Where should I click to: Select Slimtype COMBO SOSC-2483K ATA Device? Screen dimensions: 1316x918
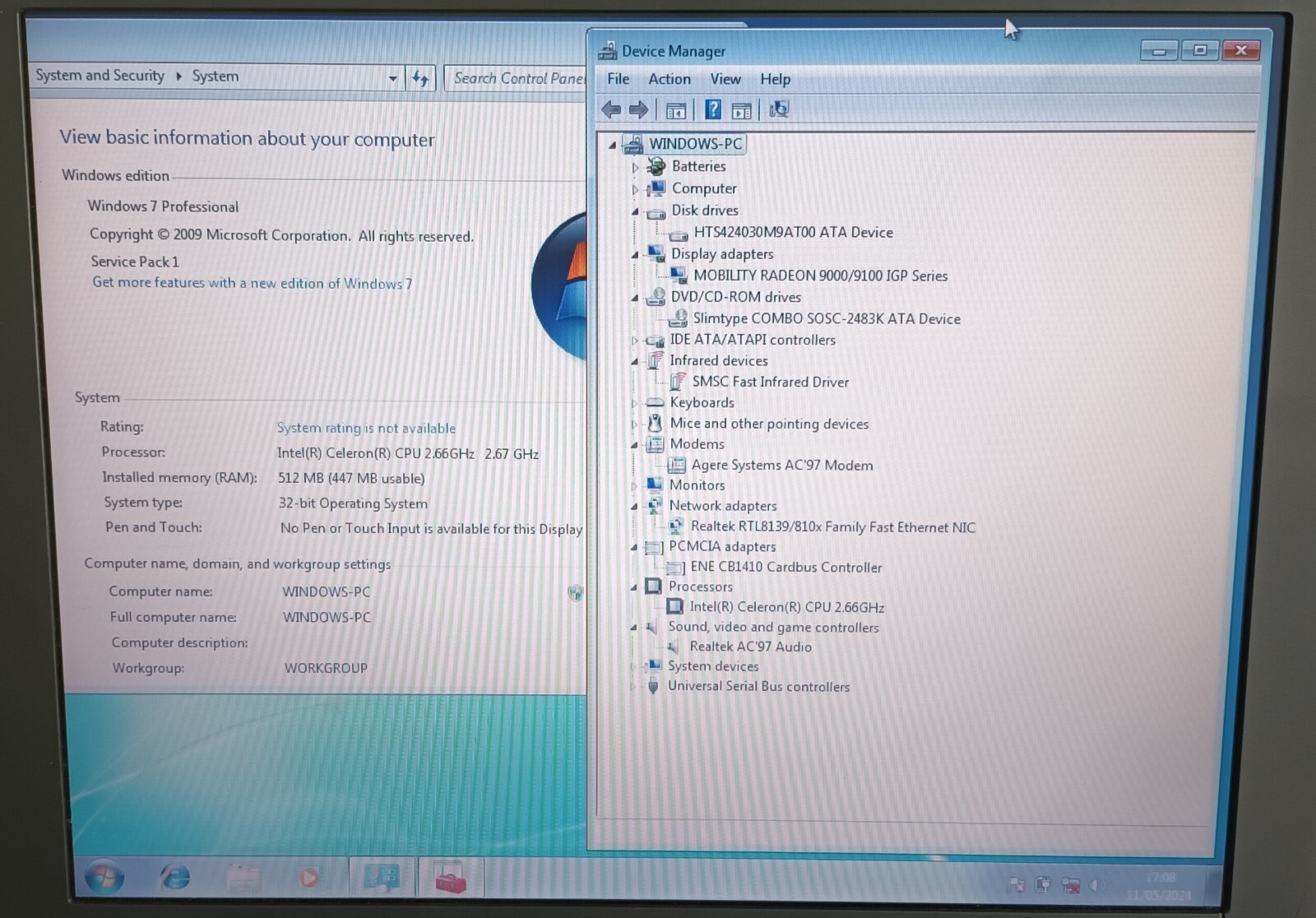[x=827, y=318]
